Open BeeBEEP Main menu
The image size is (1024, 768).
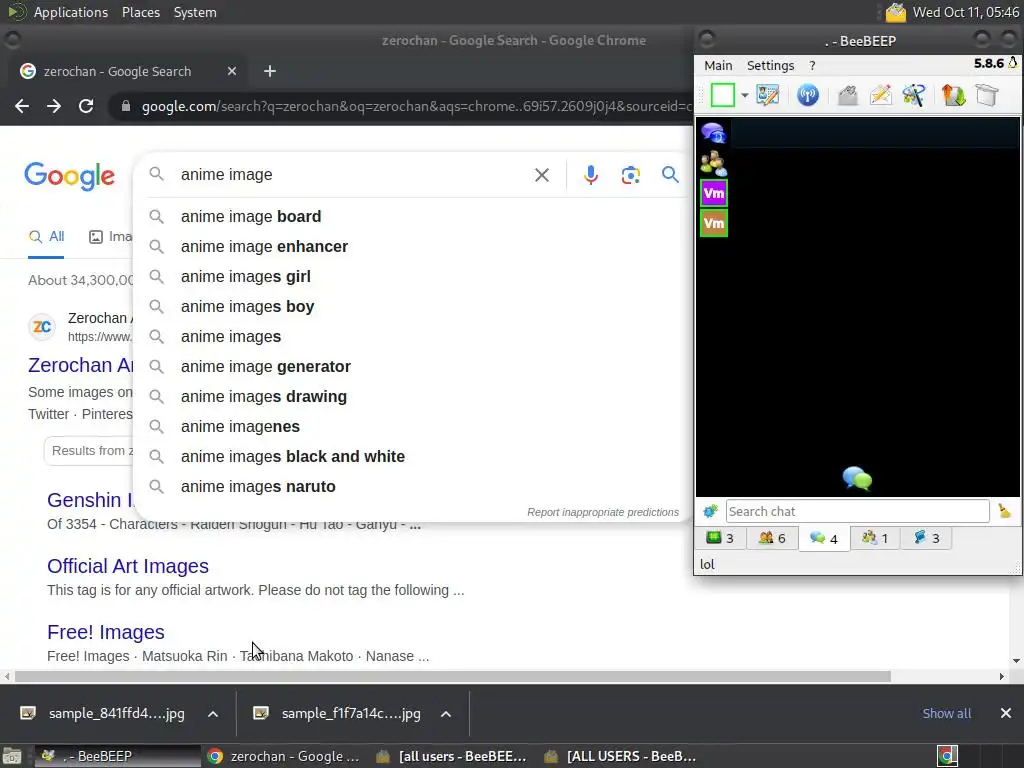(x=718, y=65)
